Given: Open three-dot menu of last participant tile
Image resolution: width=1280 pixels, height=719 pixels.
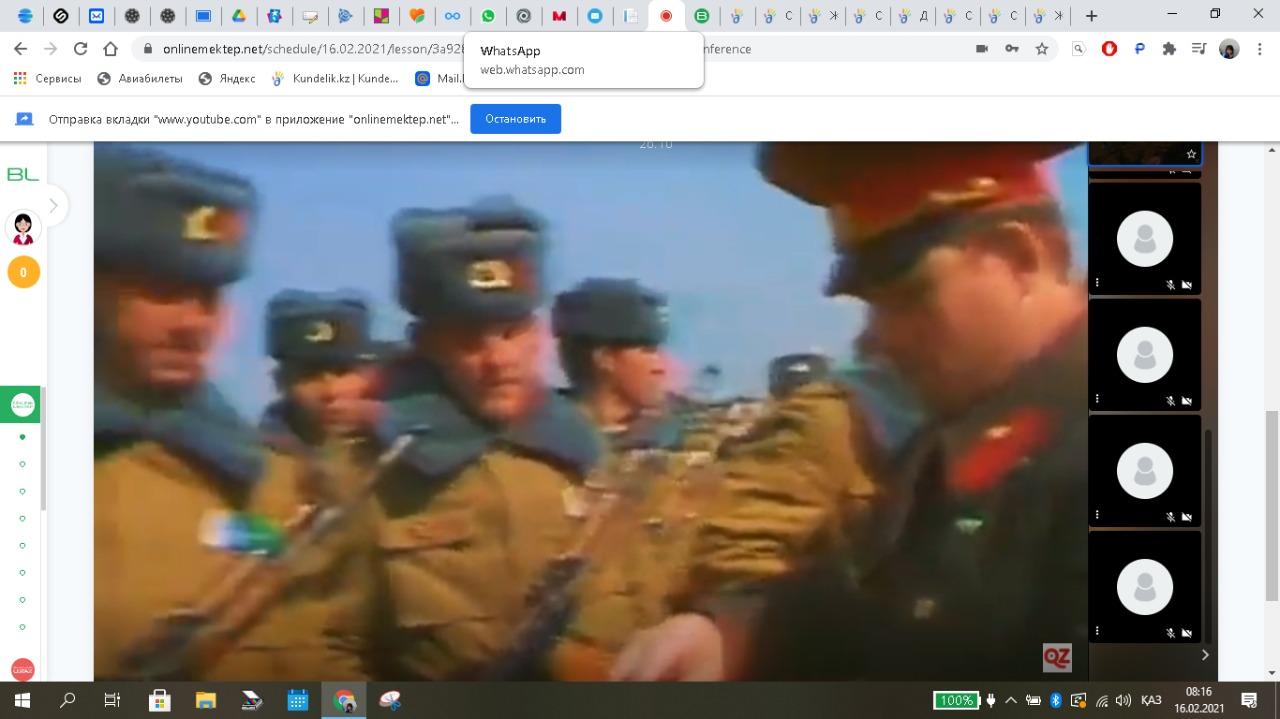Looking at the screenshot, I should [1097, 631].
